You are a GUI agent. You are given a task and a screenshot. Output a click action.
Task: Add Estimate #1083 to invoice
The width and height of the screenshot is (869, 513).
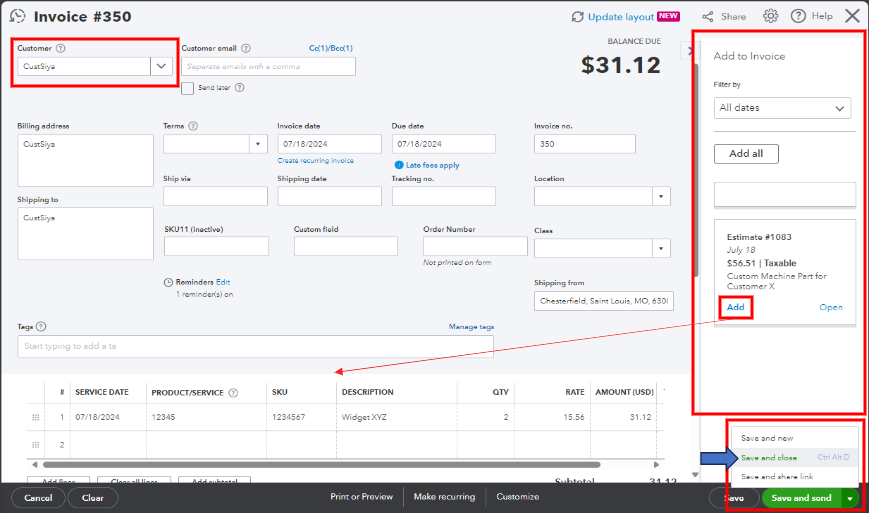[735, 307]
